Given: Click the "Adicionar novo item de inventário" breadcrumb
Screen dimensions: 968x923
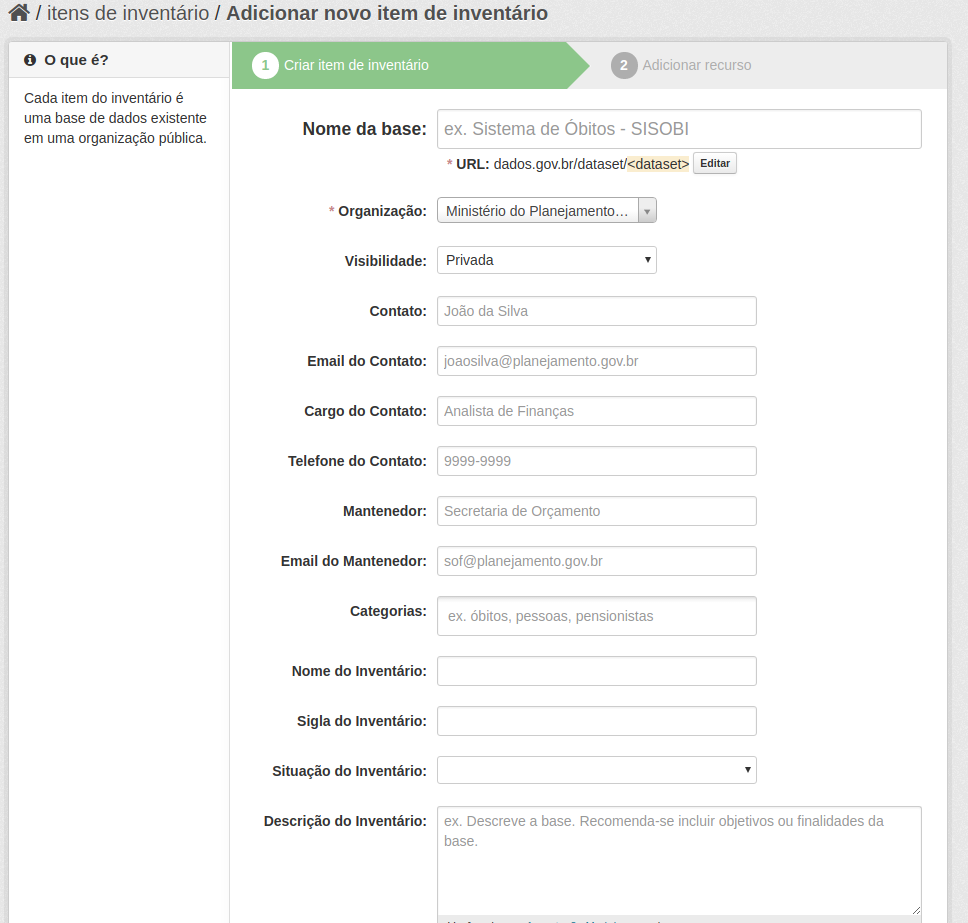Looking at the screenshot, I should 387,13.
